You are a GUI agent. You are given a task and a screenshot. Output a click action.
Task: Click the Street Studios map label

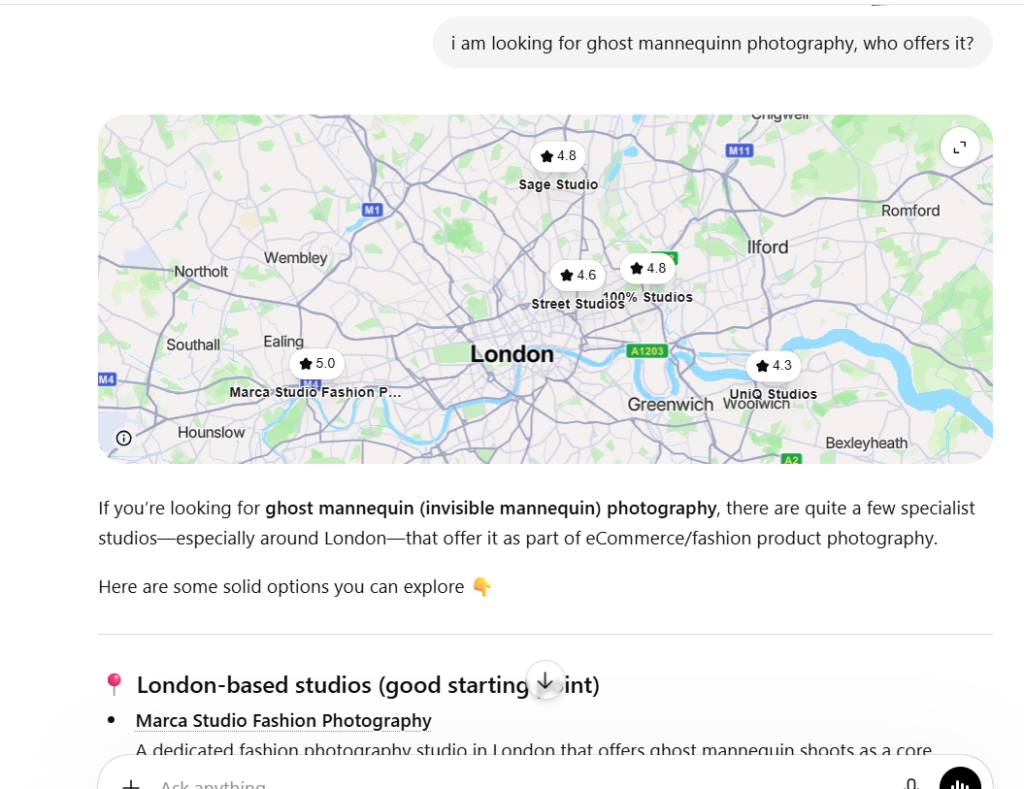578,304
